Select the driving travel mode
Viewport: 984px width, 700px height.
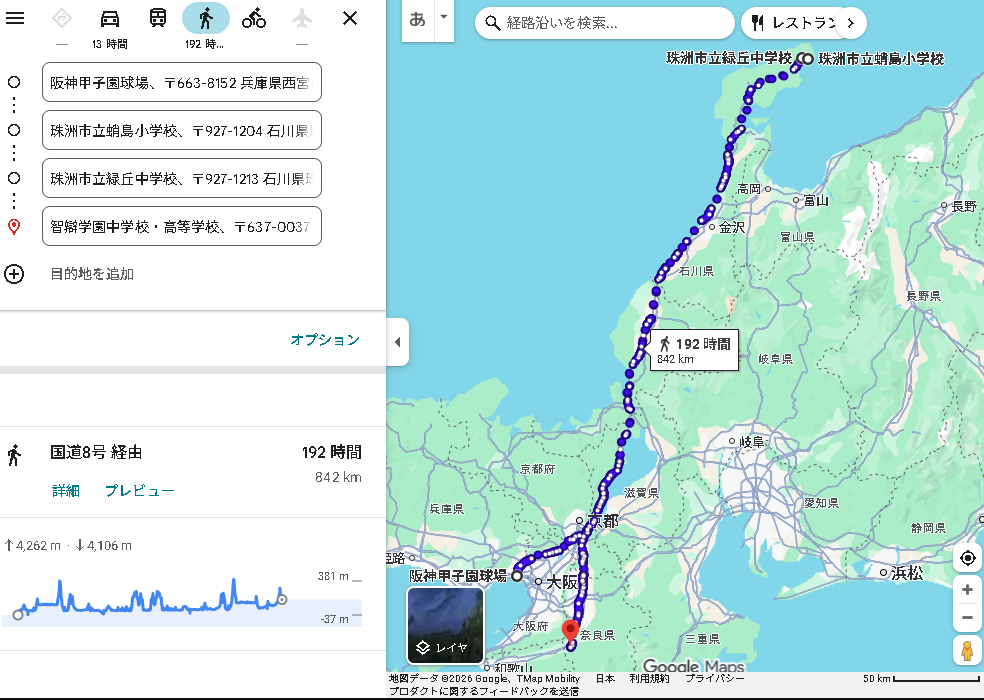click(110, 18)
